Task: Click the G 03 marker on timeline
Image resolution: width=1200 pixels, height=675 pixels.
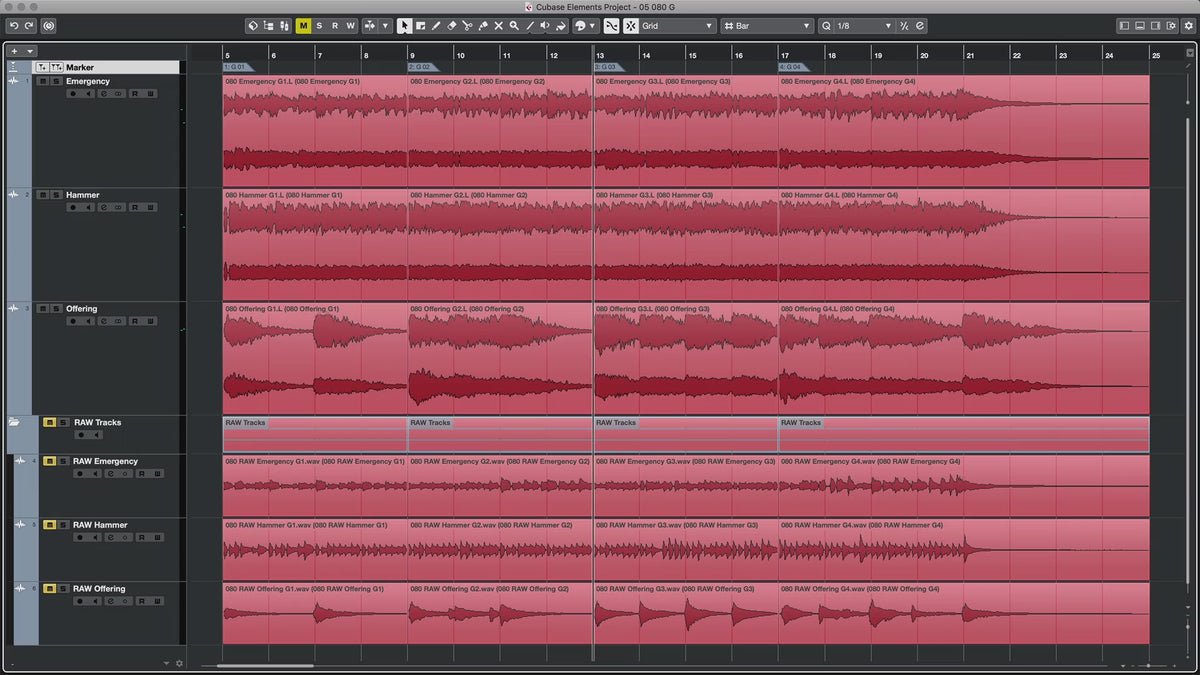Action: tap(606, 67)
